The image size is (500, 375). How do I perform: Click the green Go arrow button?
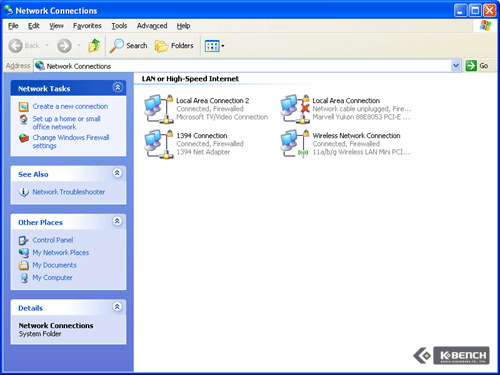tap(471, 66)
